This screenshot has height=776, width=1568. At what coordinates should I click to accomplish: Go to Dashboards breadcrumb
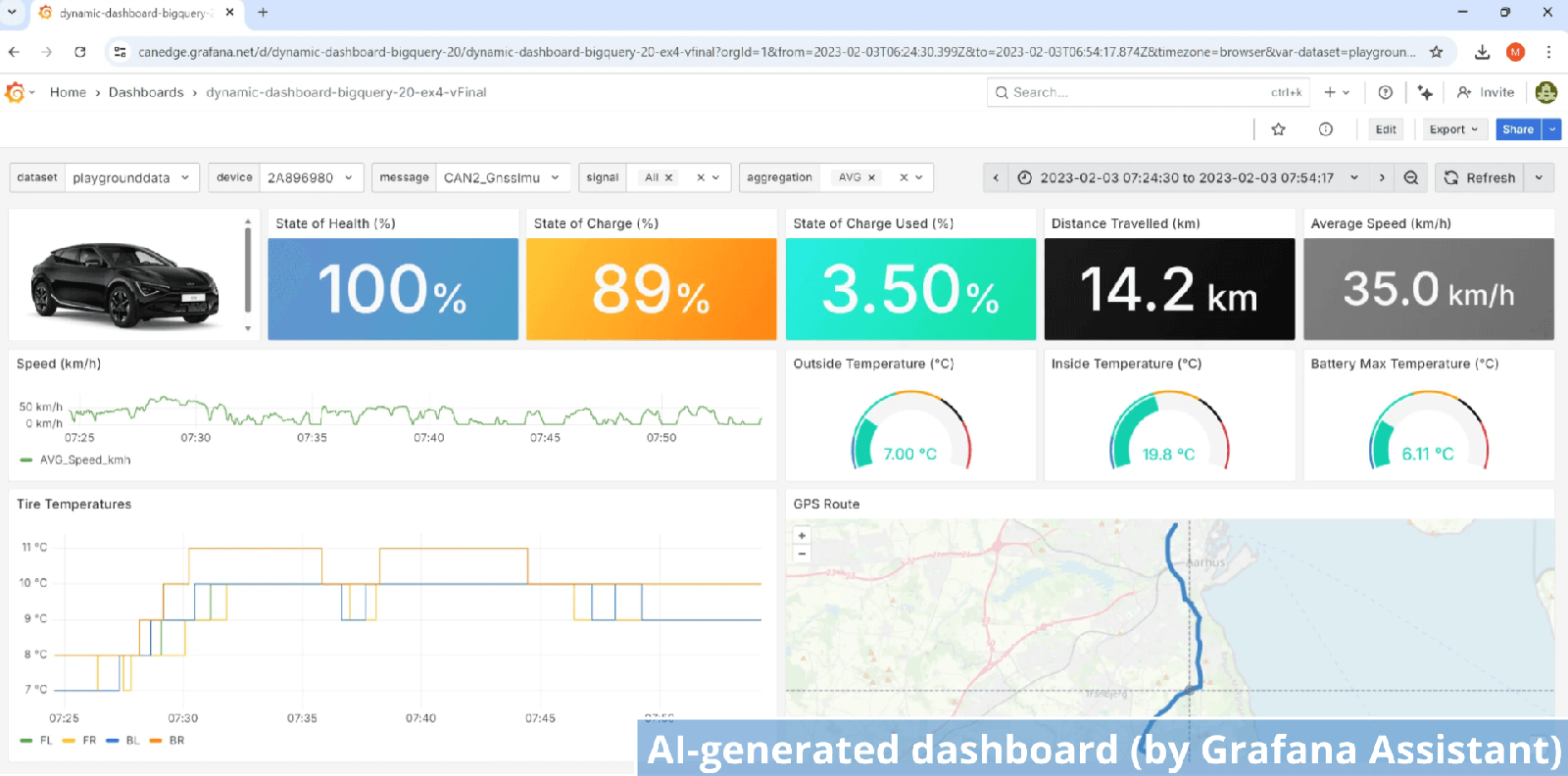[146, 92]
